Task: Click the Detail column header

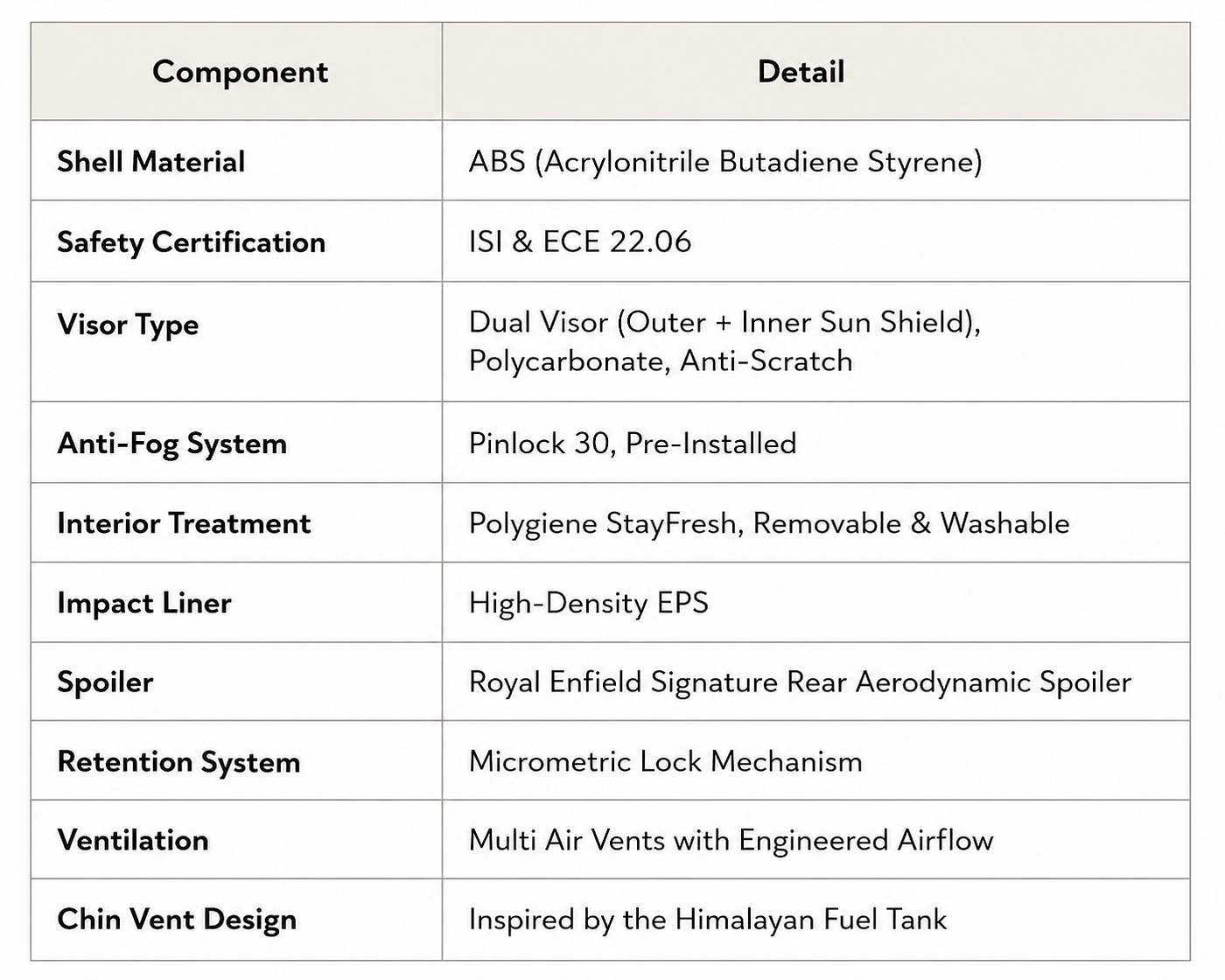Action: coord(801,72)
